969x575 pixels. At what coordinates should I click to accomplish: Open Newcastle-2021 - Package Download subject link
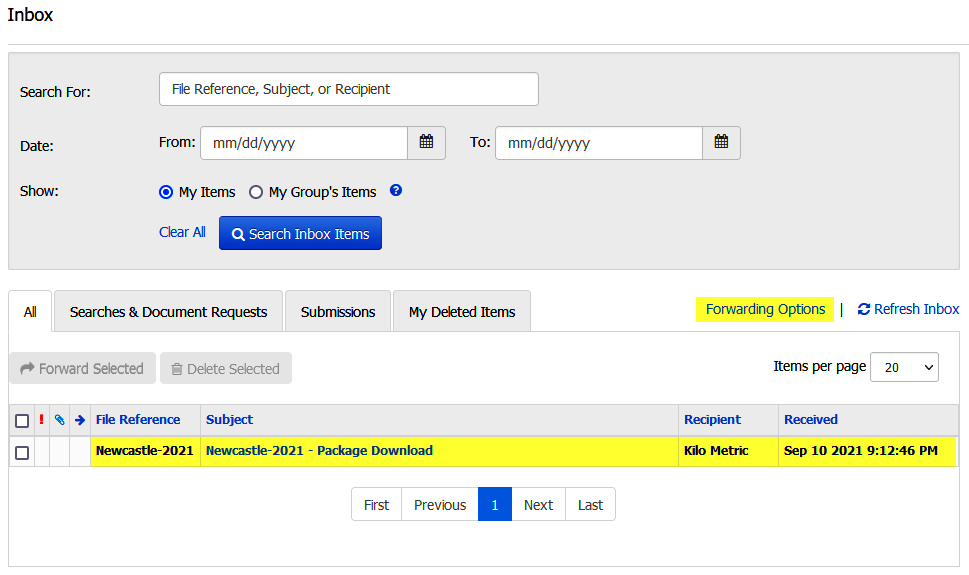[x=319, y=451]
